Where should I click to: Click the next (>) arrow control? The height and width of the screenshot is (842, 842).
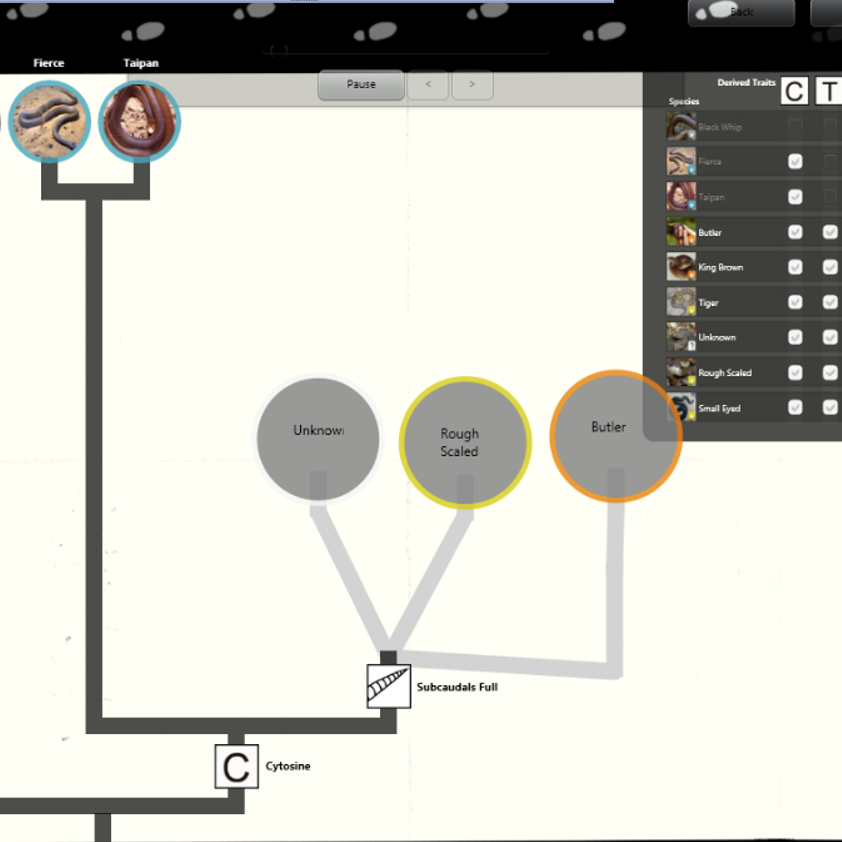pos(472,85)
